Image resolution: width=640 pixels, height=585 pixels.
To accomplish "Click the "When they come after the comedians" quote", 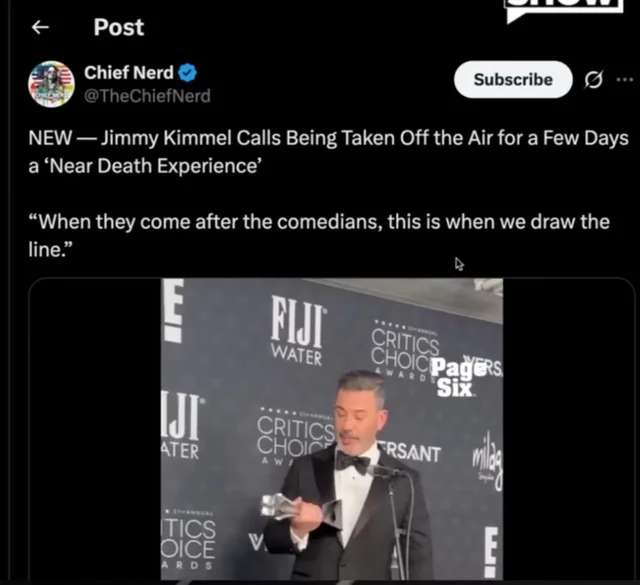I will pyautogui.click(x=319, y=235).
